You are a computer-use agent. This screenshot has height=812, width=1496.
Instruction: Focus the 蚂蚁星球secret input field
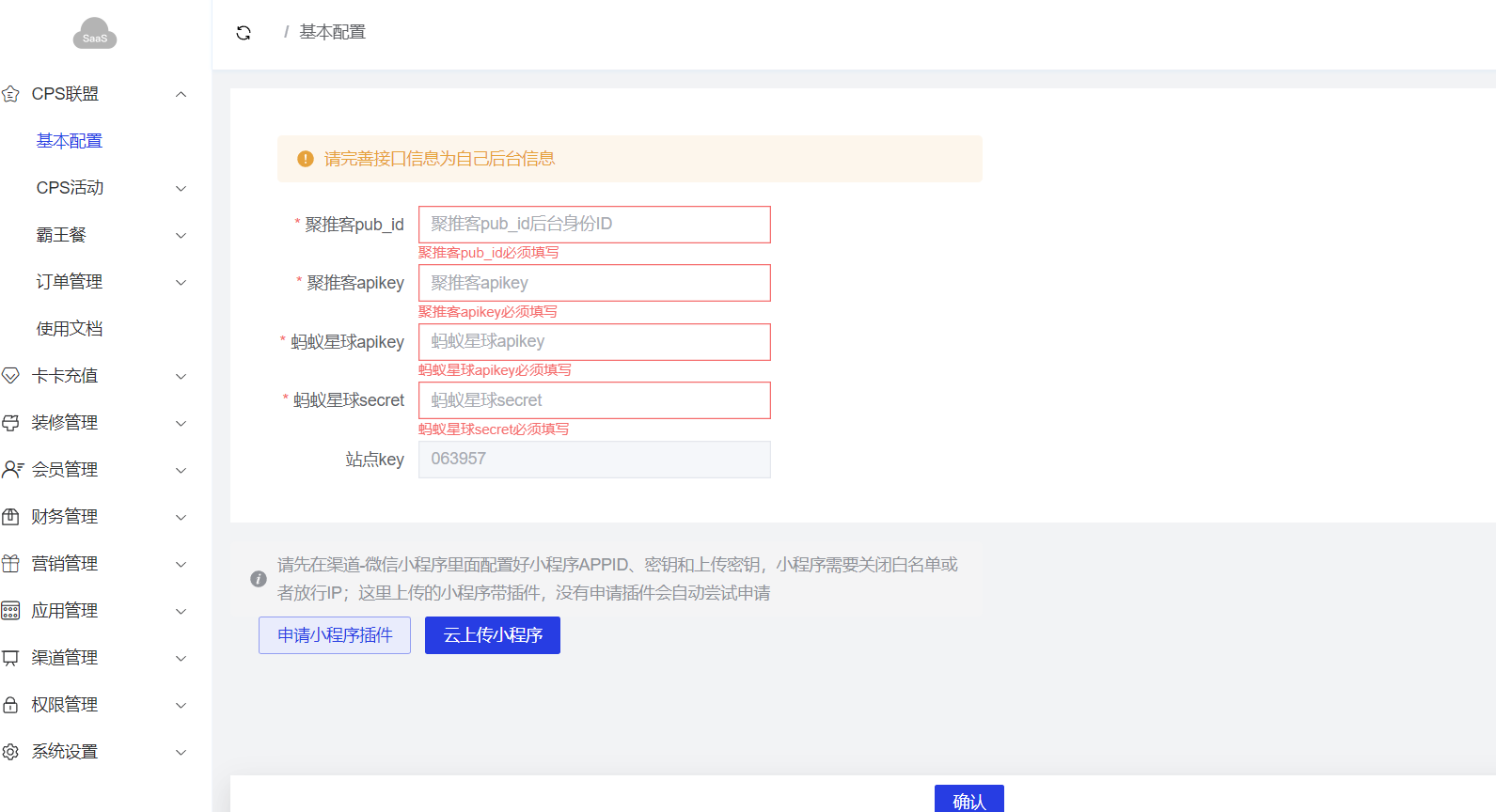(x=594, y=400)
